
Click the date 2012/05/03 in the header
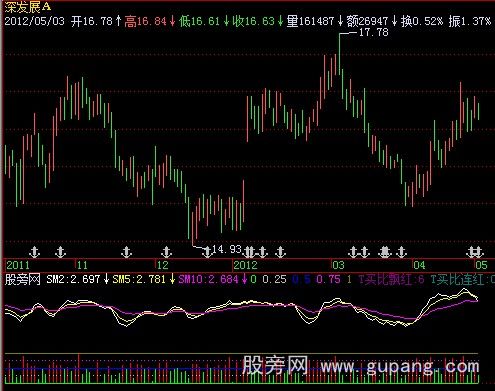pyautogui.click(x=34, y=21)
